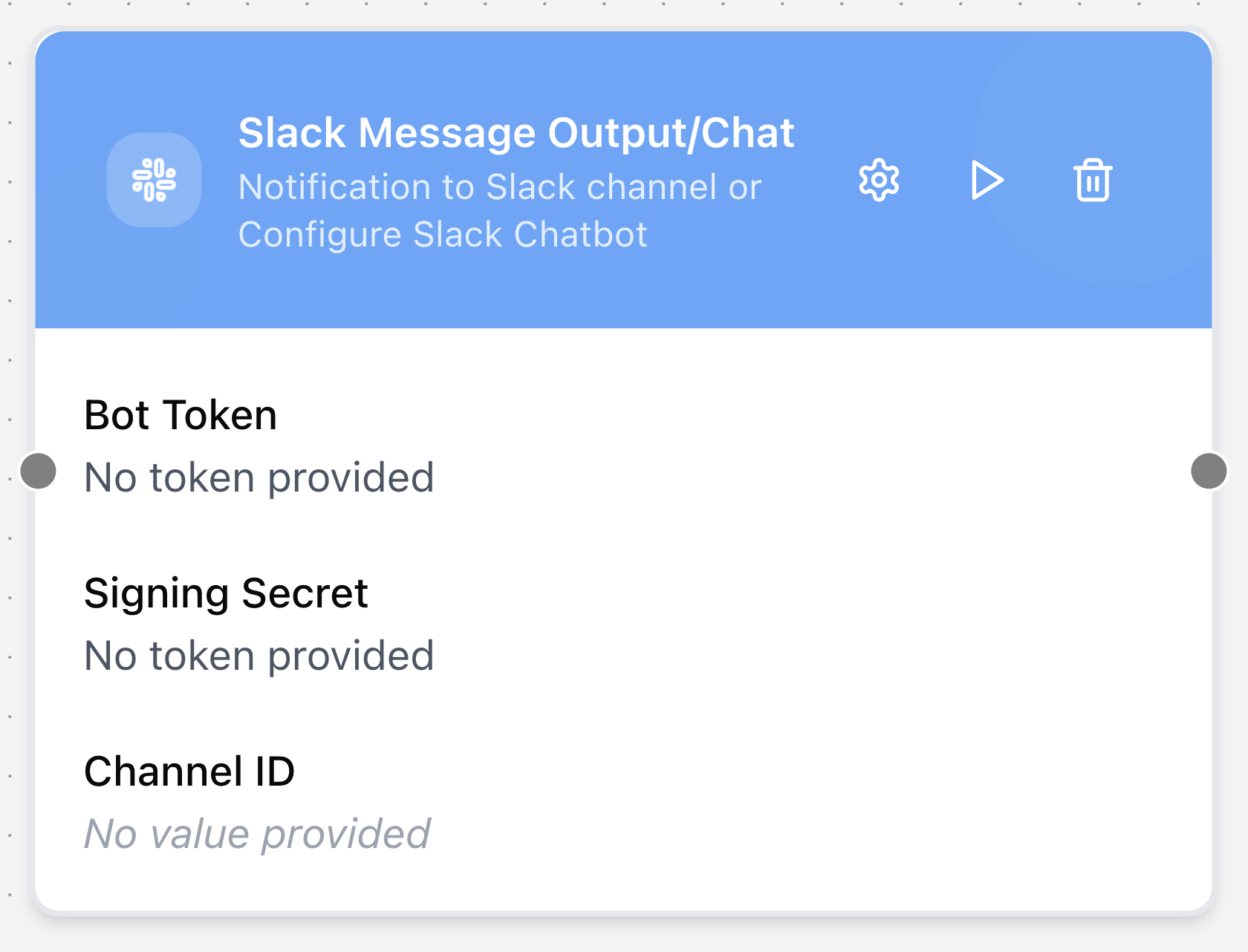This screenshot has width=1248, height=952.
Task: Click the left input connector handle
Action: [39, 471]
